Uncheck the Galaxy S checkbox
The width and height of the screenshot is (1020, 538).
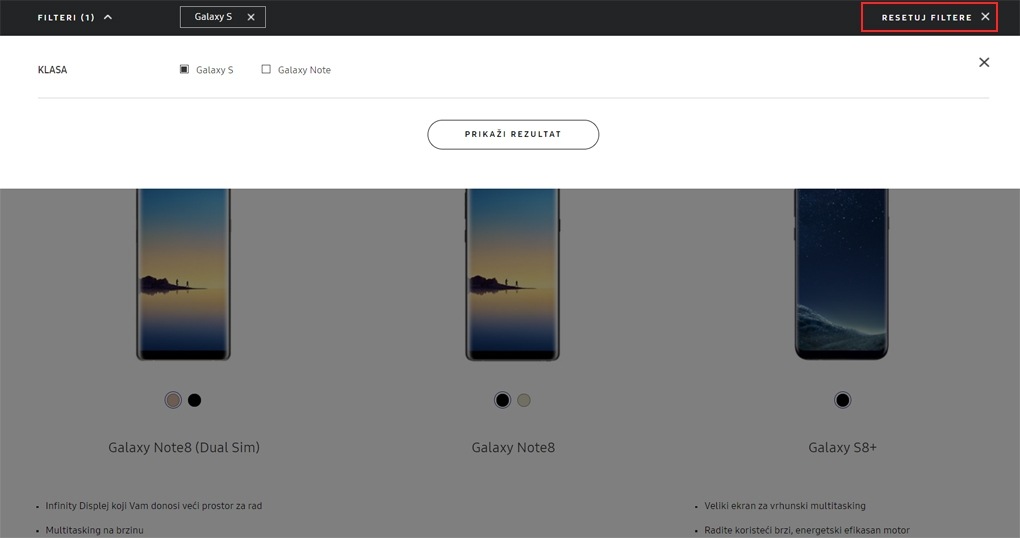pyautogui.click(x=184, y=69)
